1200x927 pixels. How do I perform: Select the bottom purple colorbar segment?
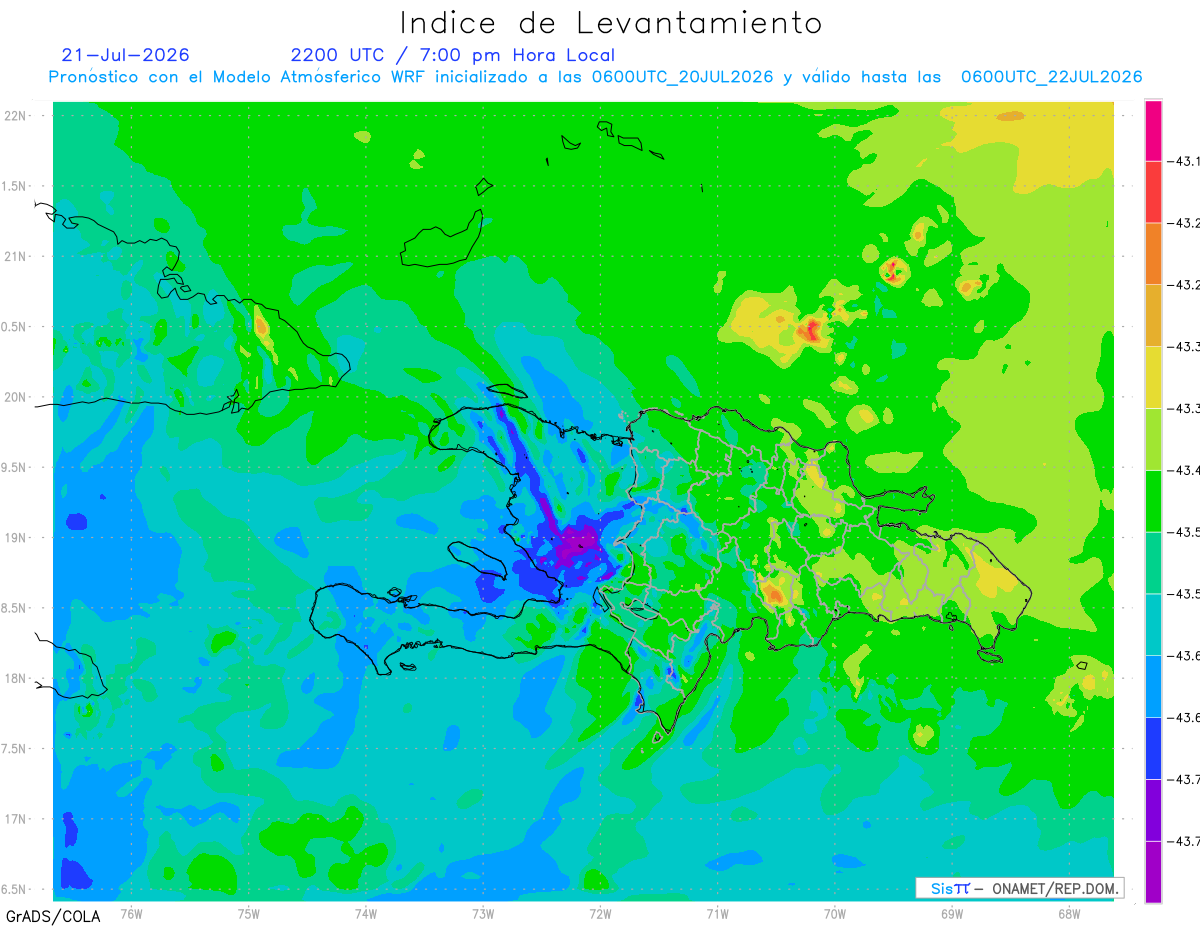tap(1153, 871)
